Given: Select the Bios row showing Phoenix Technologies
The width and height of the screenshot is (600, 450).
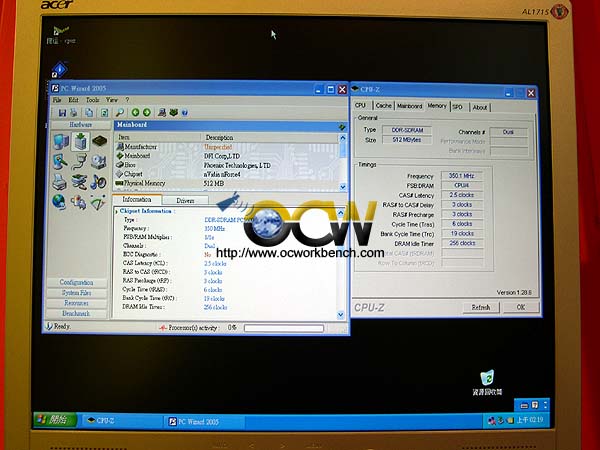Looking at the screenshot, I should [227, 165].
